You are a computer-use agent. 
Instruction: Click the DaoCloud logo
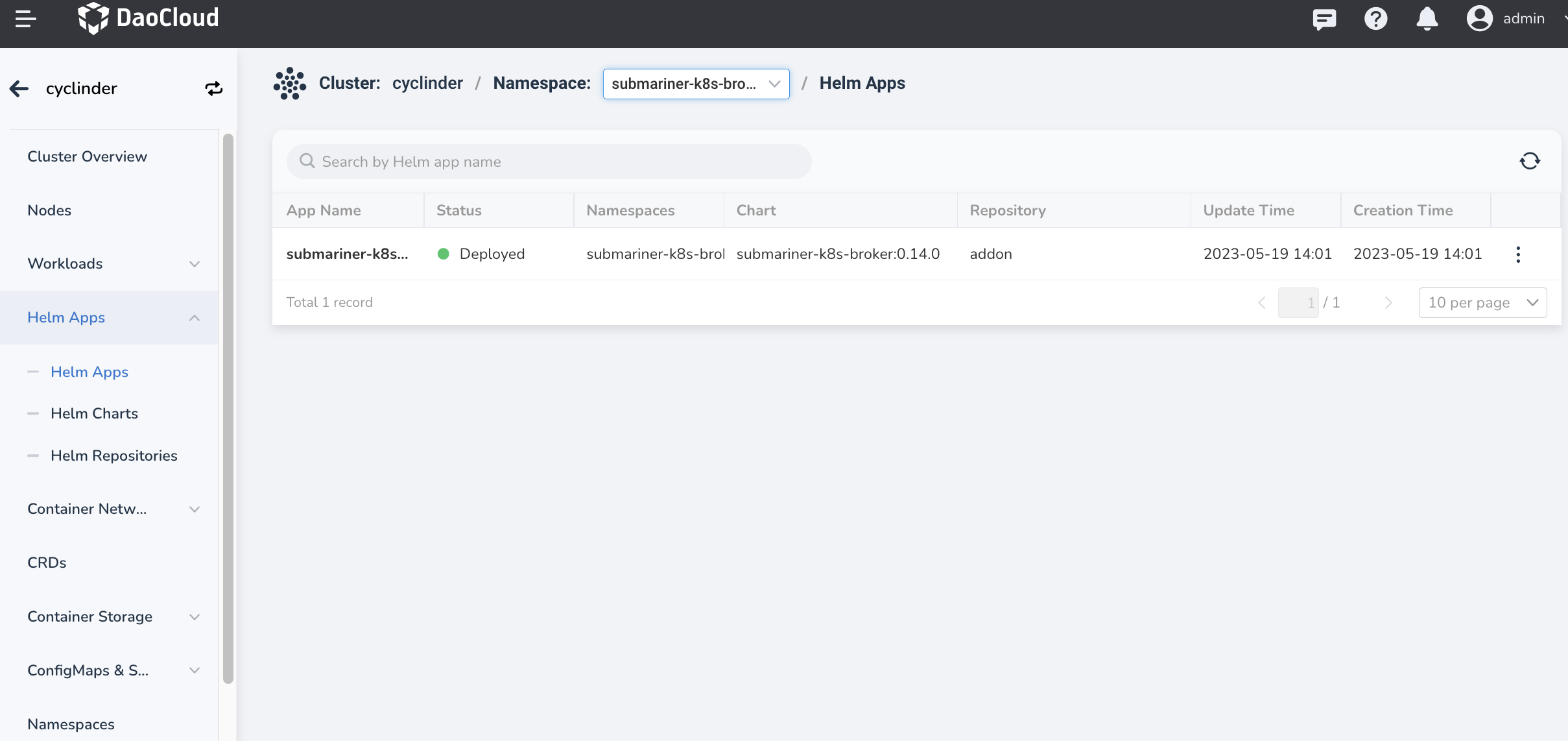coord(148,18)
